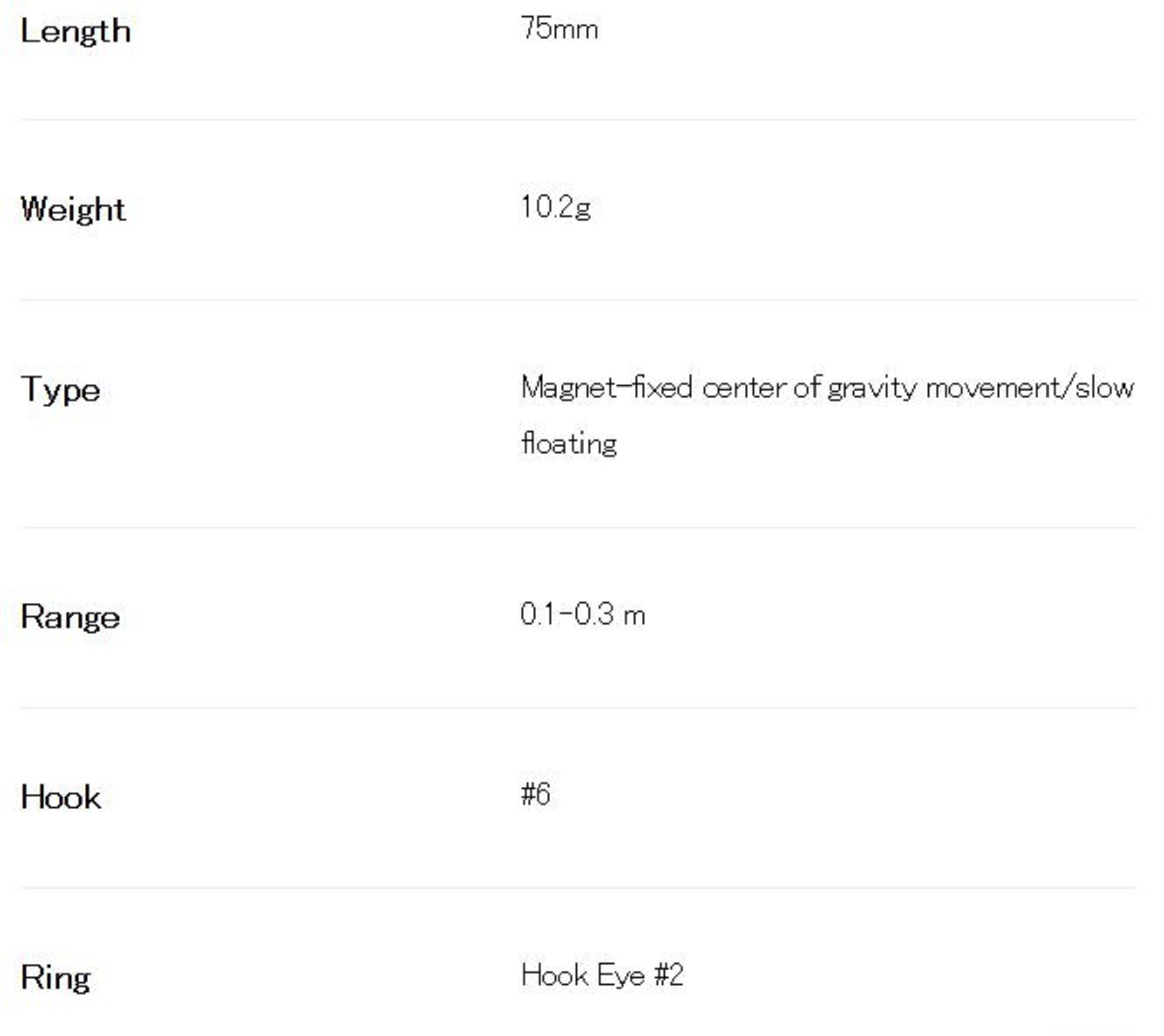Click the Range label
The image size is (1164, 1036).
pyautogui.click(x=70, y=617)
